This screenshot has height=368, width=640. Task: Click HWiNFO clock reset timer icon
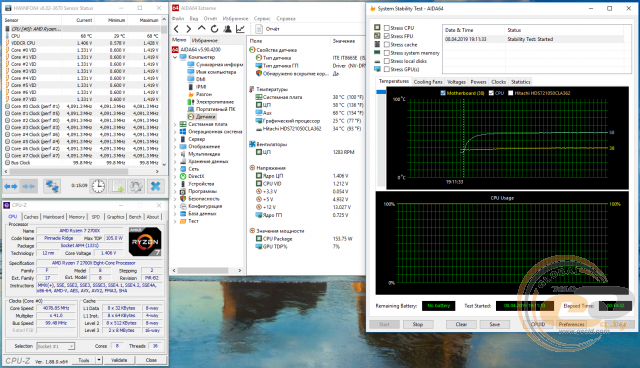[x=98, y=186]
